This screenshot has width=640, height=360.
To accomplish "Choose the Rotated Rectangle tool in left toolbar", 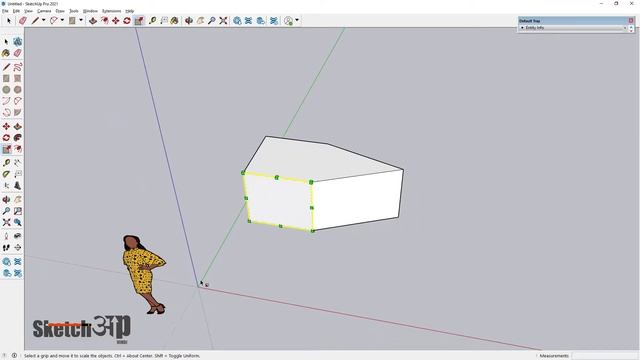I will (x=18, y=78).
